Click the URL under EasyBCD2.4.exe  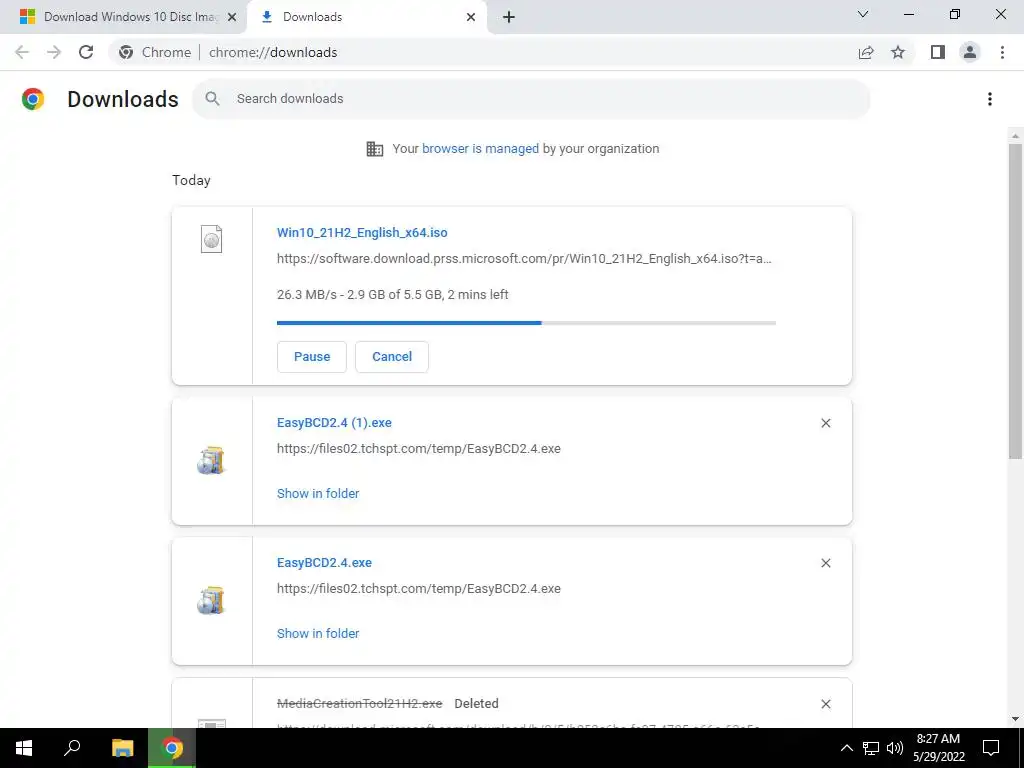click(x=419, y=588)
